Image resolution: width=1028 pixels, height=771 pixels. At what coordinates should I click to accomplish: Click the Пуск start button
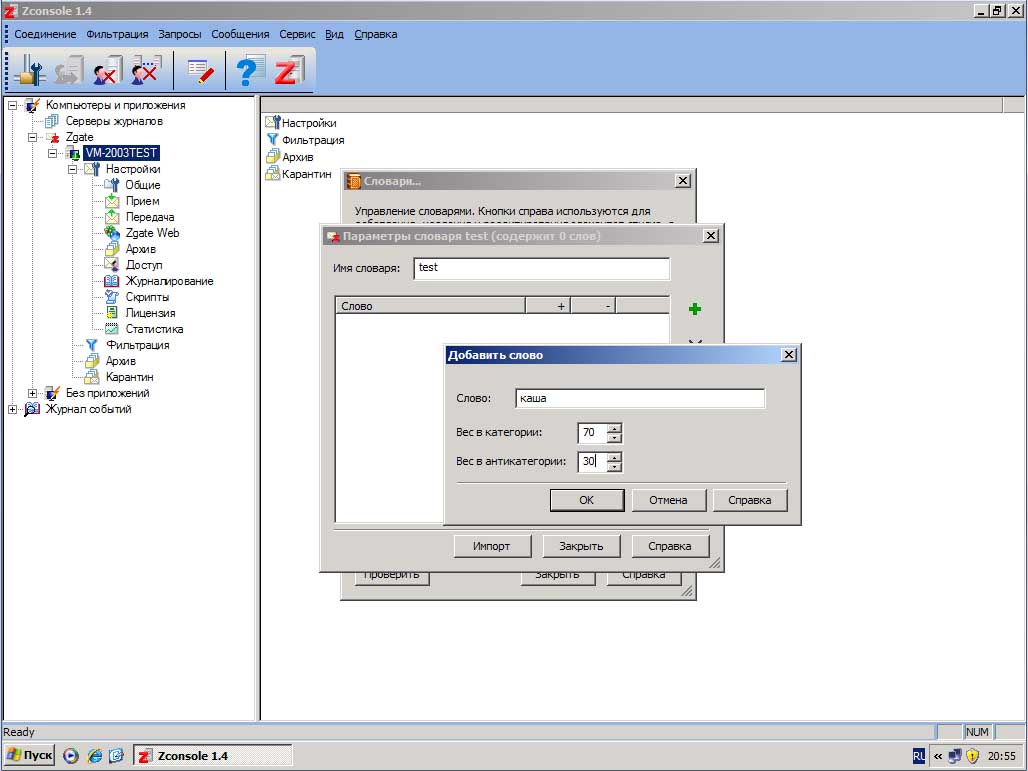tap(30, 755)
